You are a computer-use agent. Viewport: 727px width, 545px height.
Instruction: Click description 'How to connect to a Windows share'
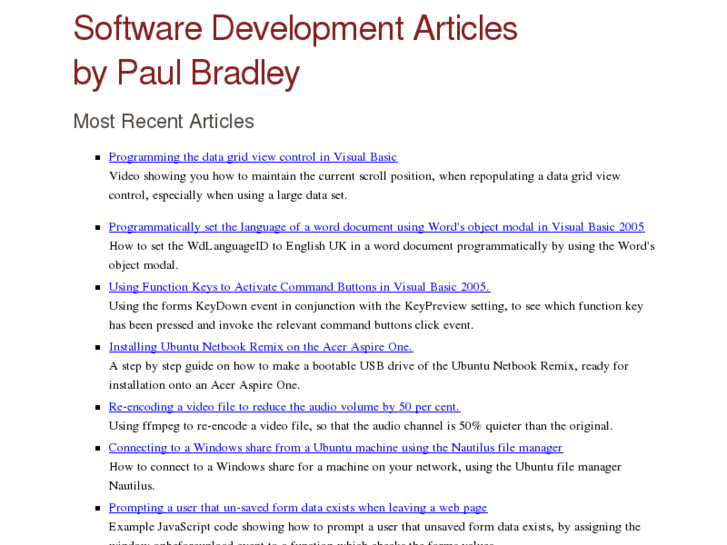pos(365,476)
